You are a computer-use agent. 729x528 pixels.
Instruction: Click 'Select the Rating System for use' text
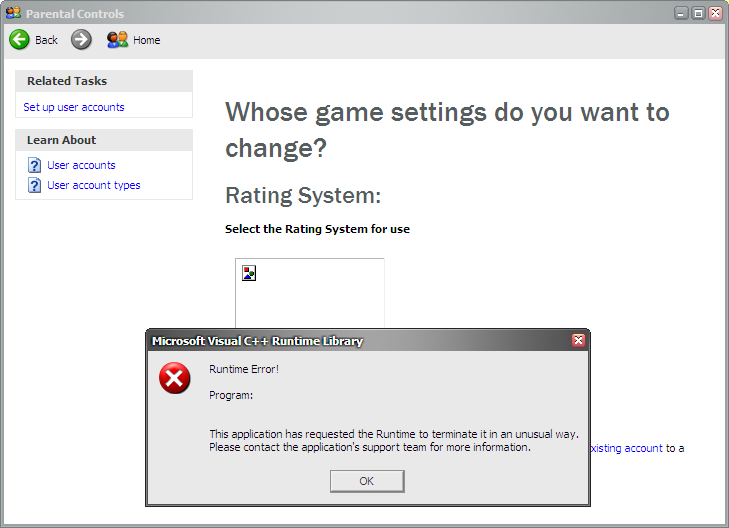[318, 229]
